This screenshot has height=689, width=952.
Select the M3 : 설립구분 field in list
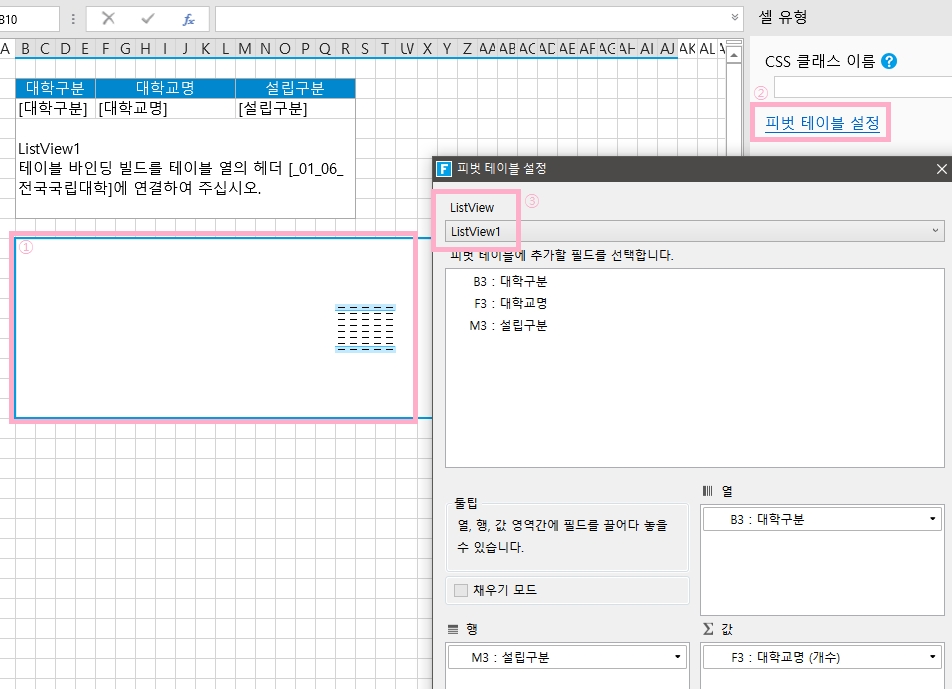tap(508, 325)
